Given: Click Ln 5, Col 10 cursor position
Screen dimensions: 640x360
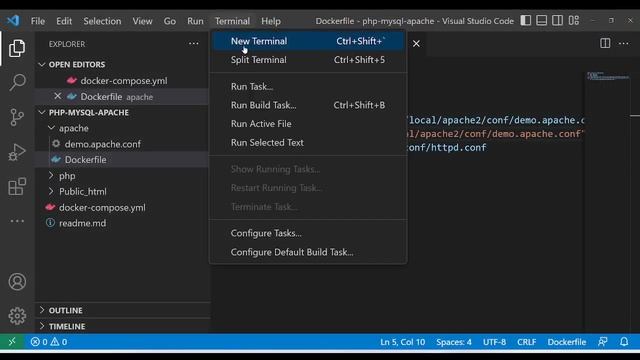Looking at the screenshot, I should point(402,342).
